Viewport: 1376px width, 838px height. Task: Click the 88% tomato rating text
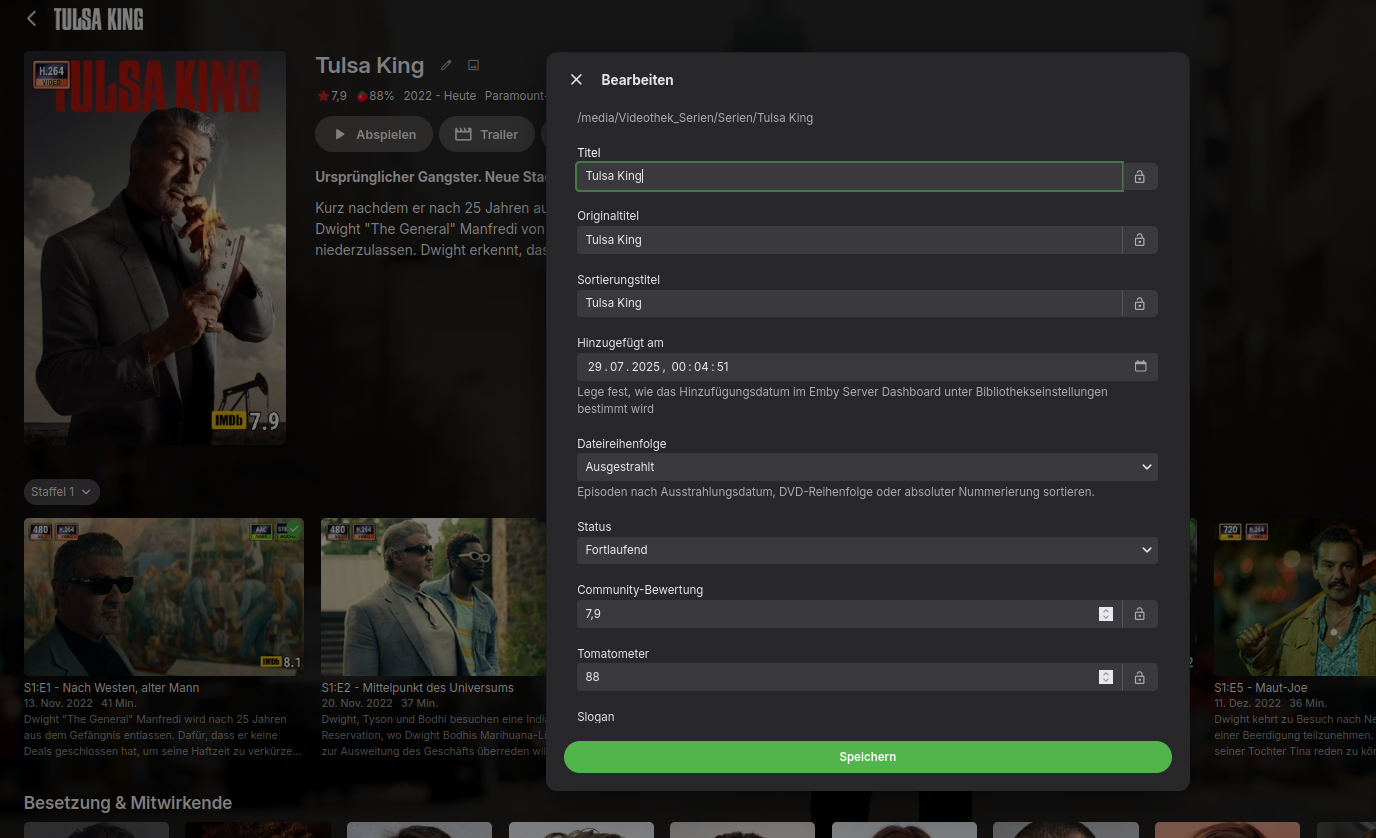376,96
